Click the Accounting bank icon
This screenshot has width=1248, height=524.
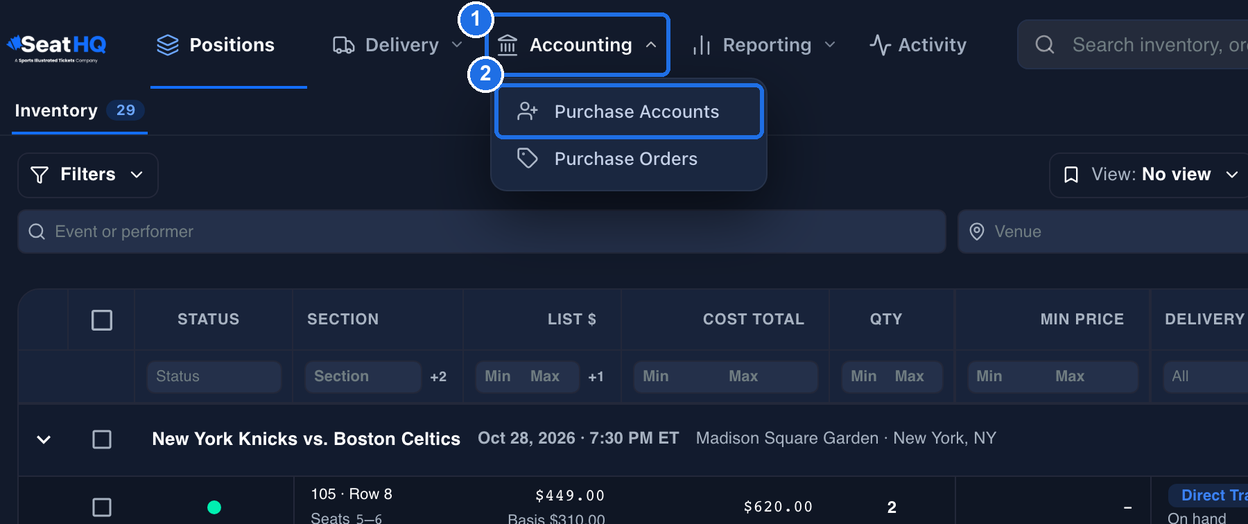pyautogui.click(x=508, y=45)
